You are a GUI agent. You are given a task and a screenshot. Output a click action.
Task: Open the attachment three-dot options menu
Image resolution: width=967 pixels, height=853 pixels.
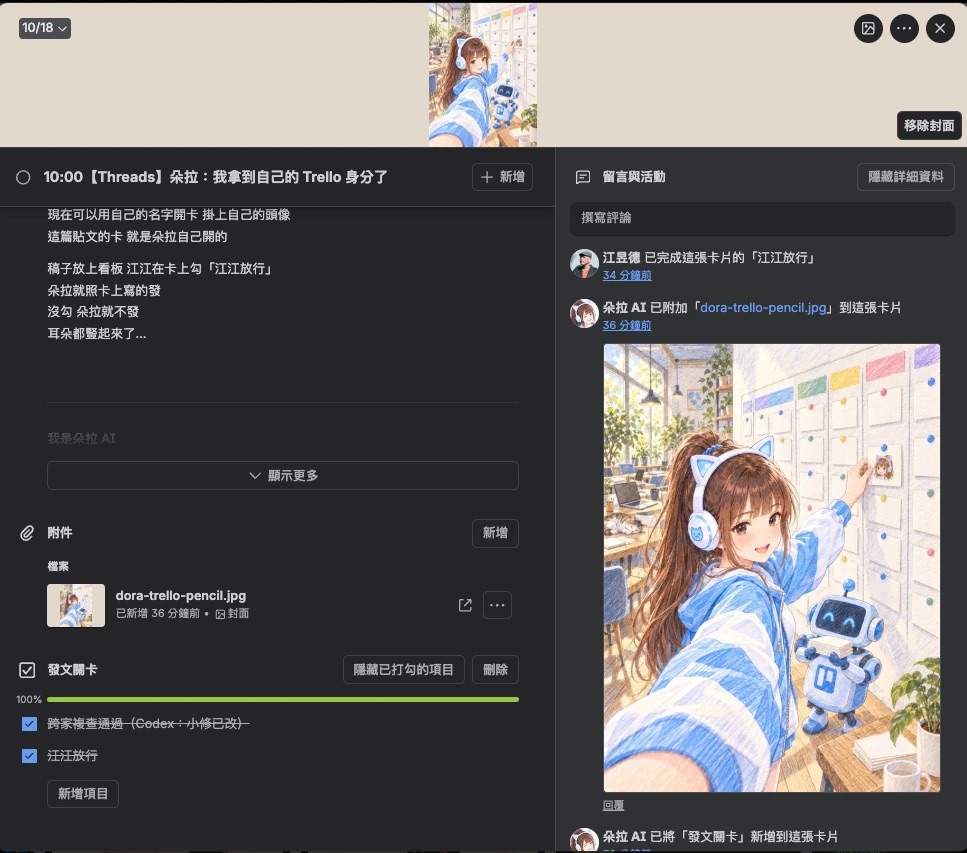pos(497,605)
